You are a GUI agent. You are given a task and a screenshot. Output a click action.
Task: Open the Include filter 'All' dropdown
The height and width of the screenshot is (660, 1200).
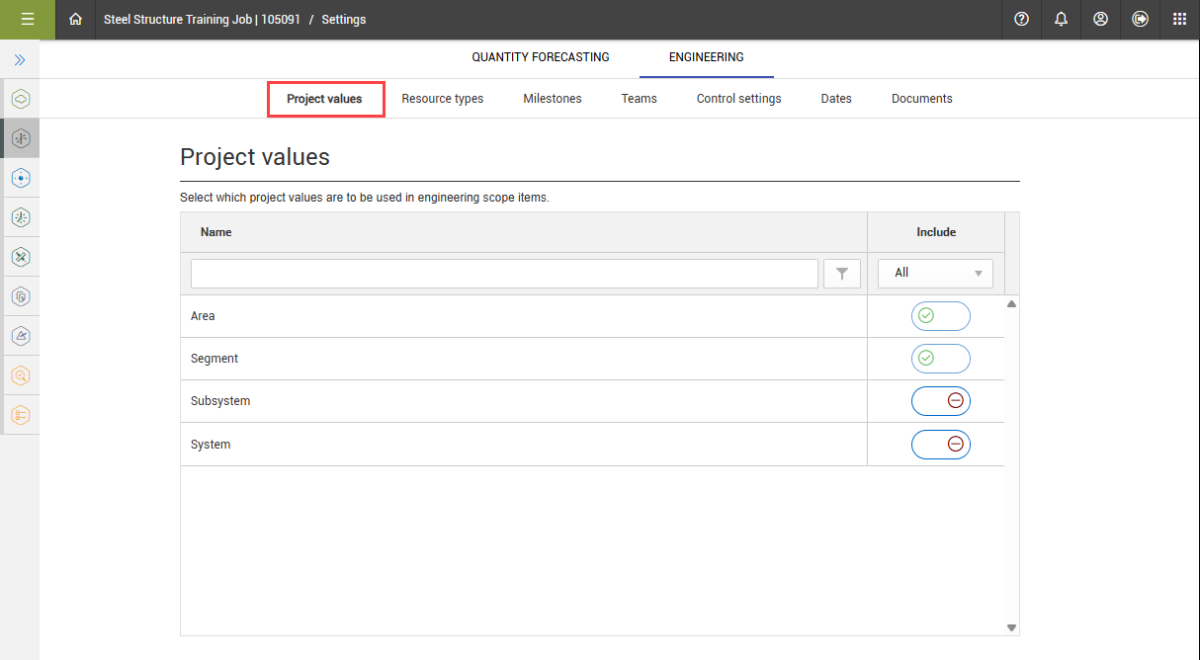click(935, 273)
